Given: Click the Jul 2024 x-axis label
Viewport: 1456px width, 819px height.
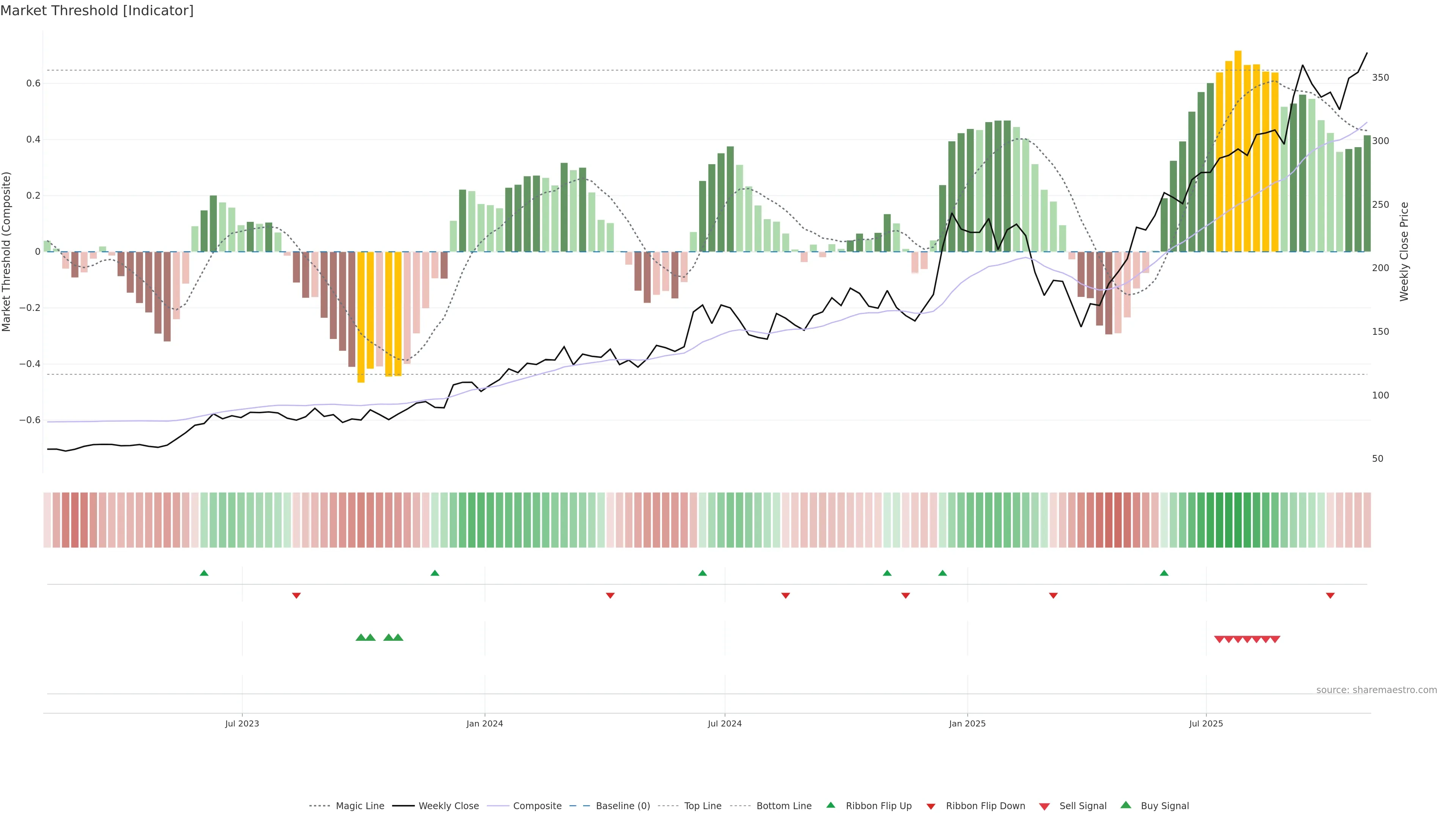Looking at the screenshot, I should coord(725,723).
